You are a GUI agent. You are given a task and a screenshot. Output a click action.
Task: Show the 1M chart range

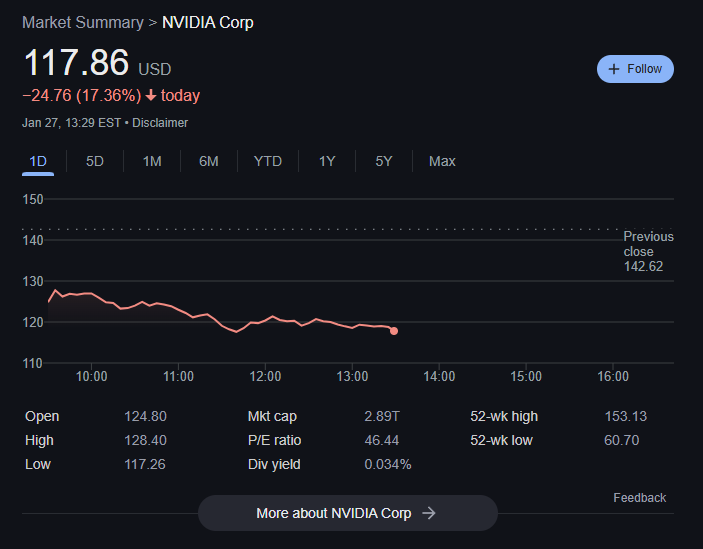[152, 161]
